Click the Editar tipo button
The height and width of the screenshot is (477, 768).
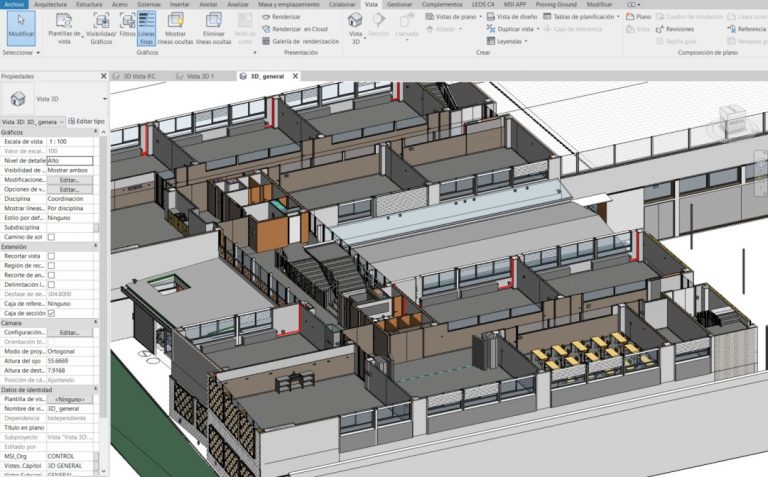pyautogui.click(x=87, y=121)
